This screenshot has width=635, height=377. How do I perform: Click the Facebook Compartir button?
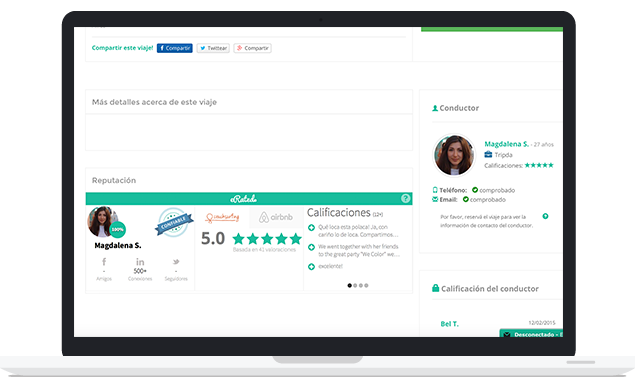(x=175, y=48)
